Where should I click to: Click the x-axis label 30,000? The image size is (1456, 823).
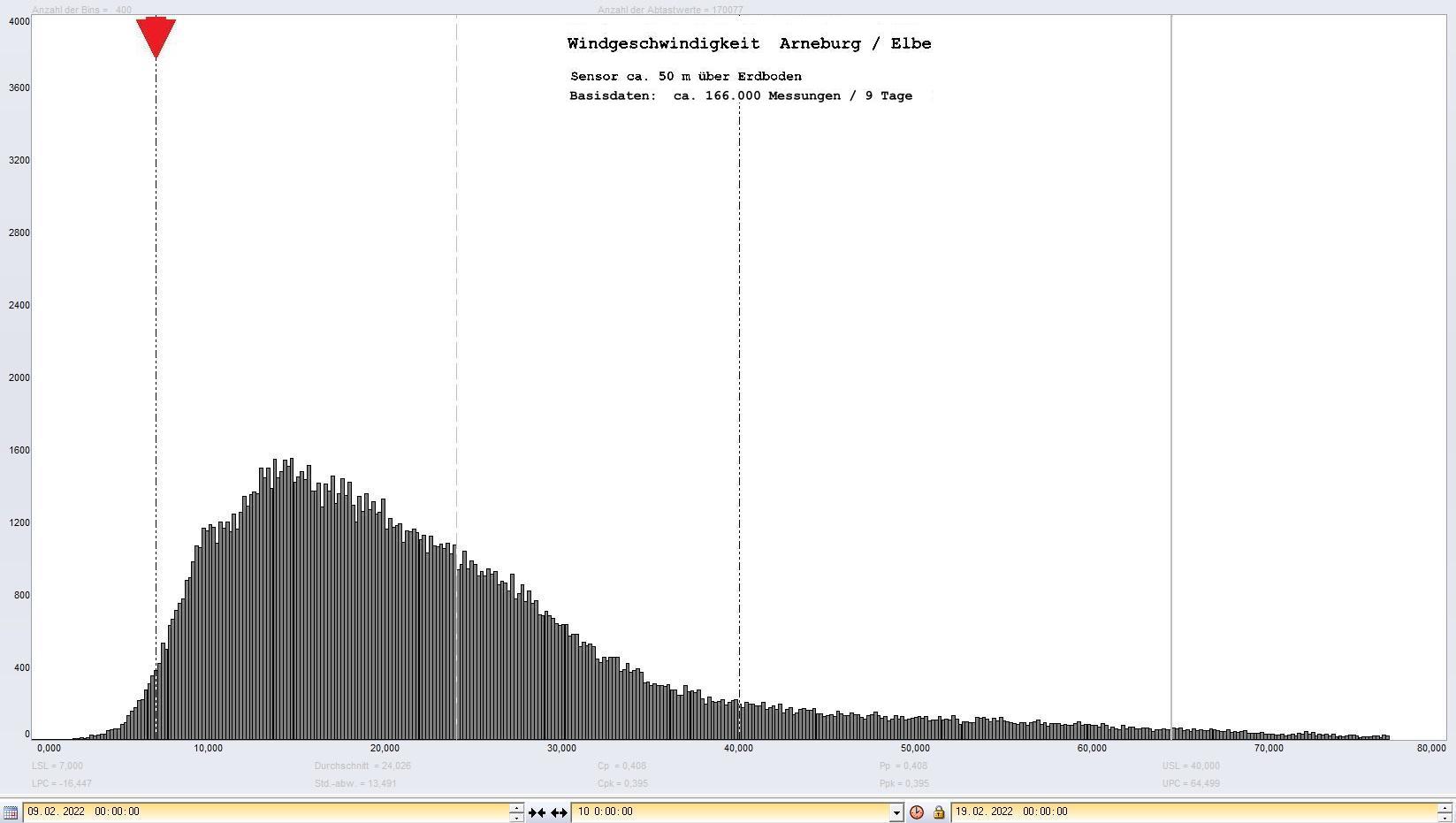click(x=562, y=748)
